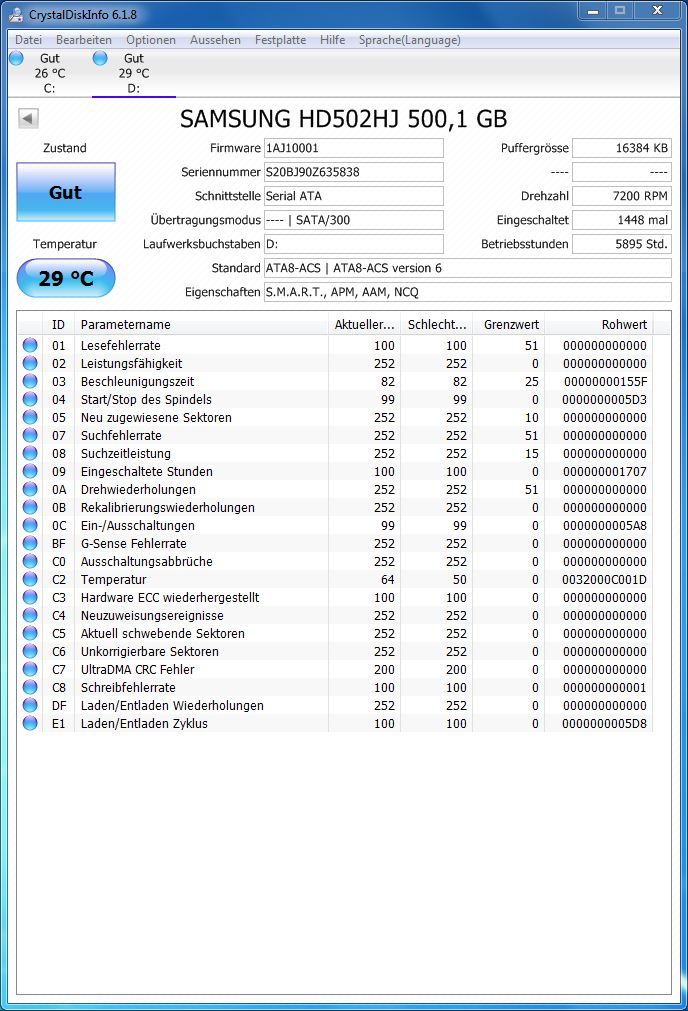Open the Hilfe menu

coord(333,40)
